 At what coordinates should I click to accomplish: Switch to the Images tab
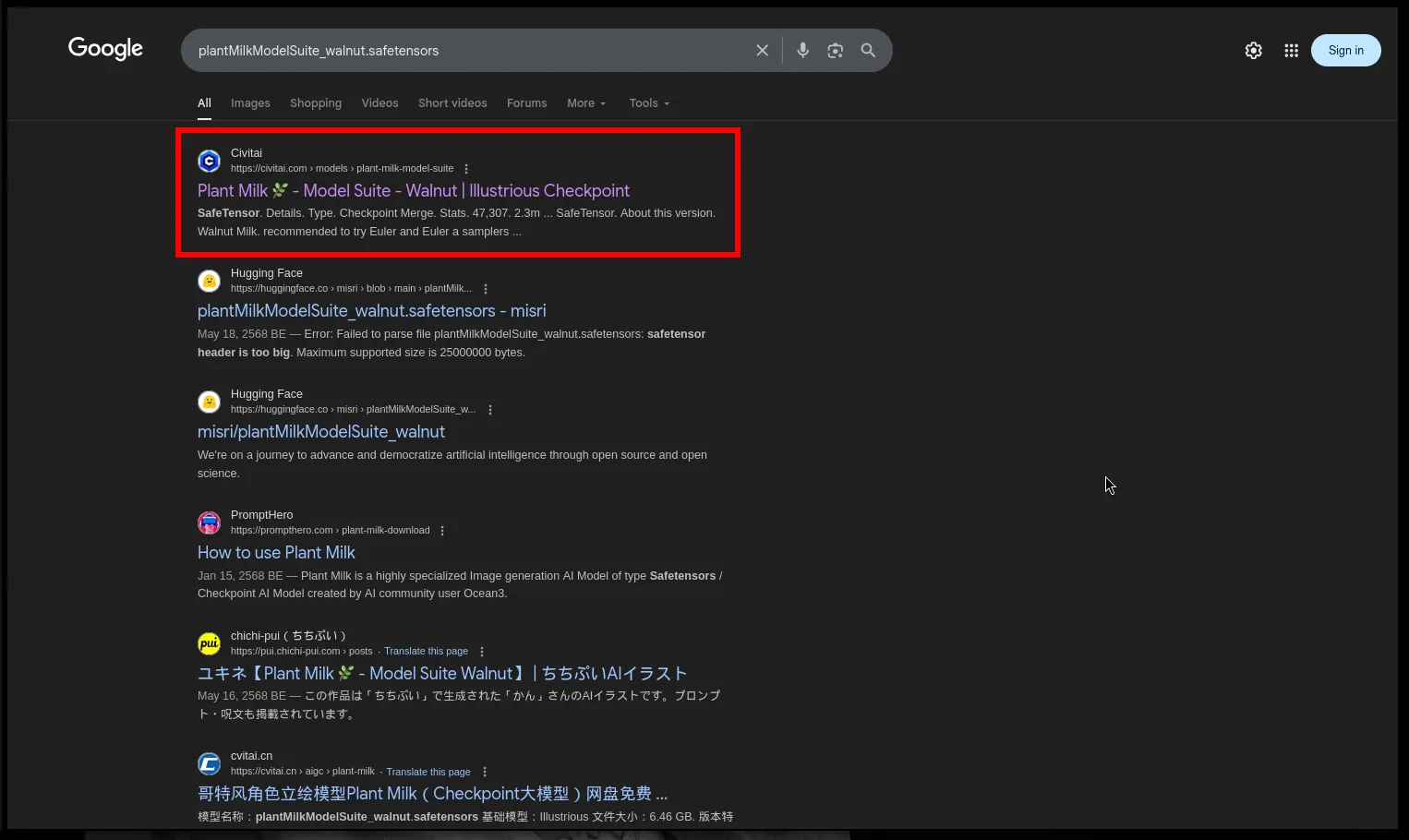[250, 103]
